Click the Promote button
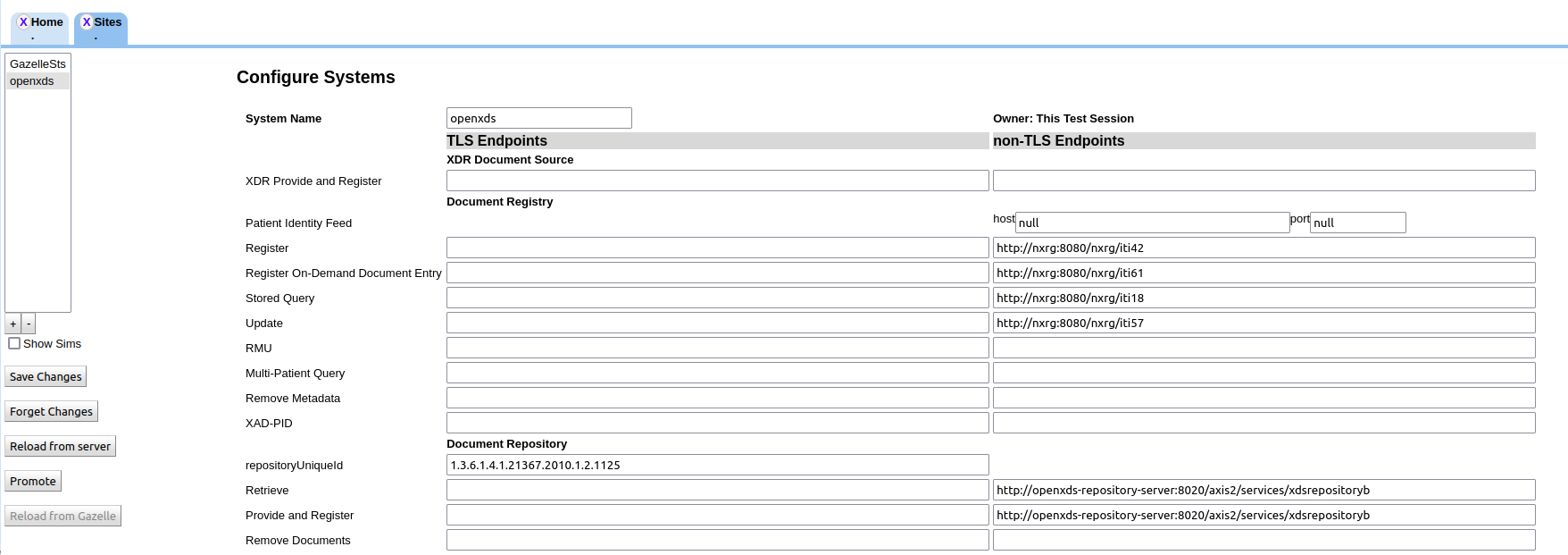The image size is (1568, 555). [33, 481]
